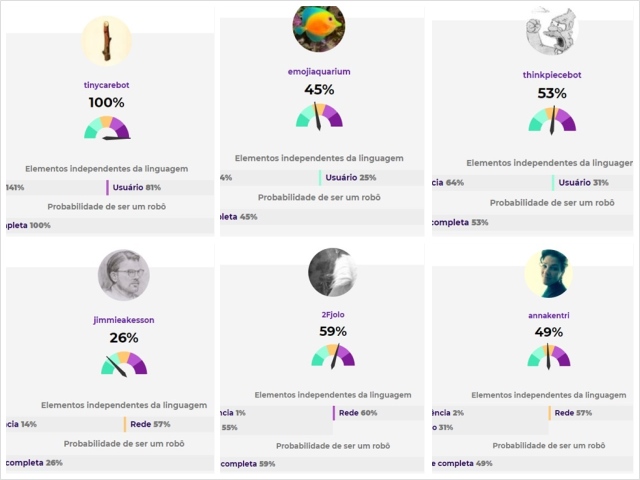640x480 pixels.
Task: Open the 2Fjolo username link
Action: (333, 314)
